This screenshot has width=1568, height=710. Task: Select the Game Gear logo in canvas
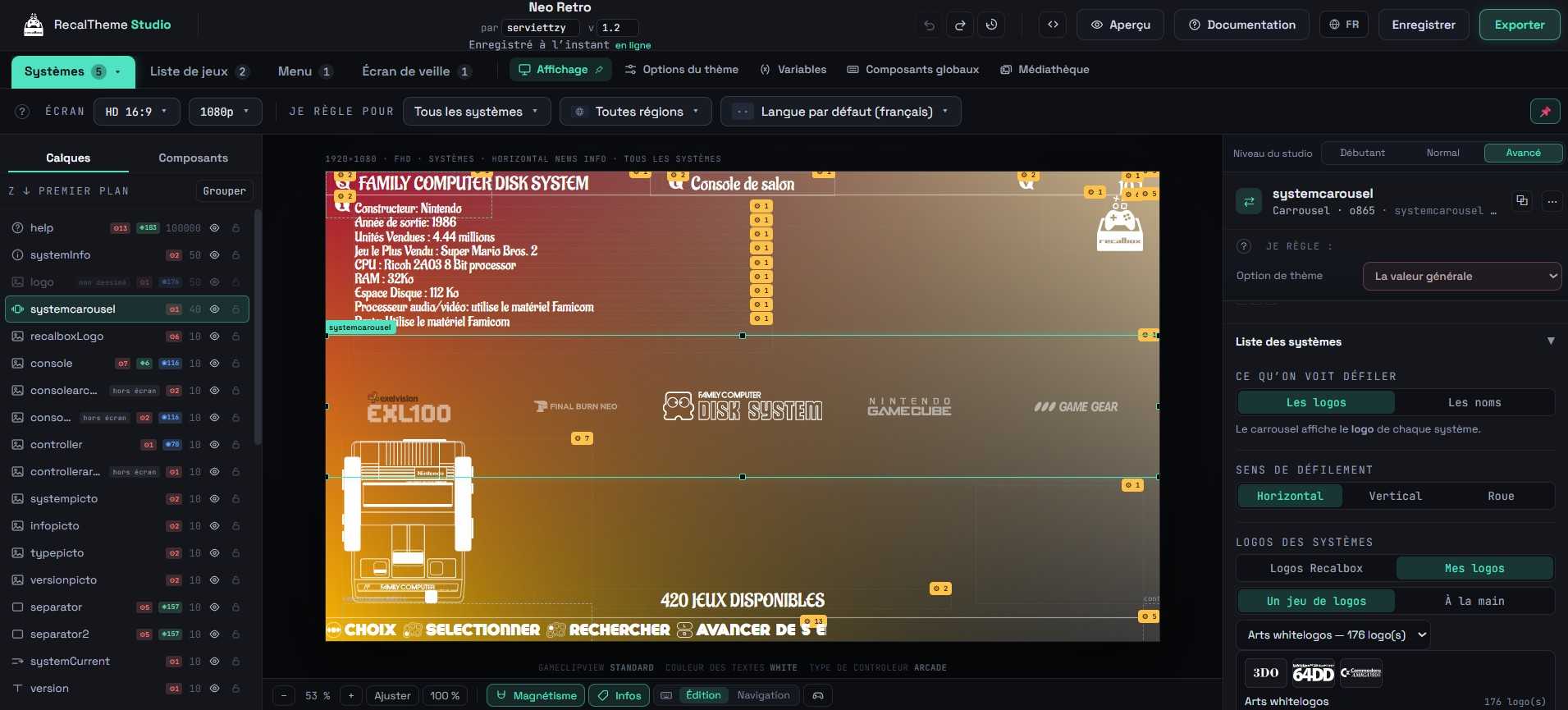[1076, 406]
